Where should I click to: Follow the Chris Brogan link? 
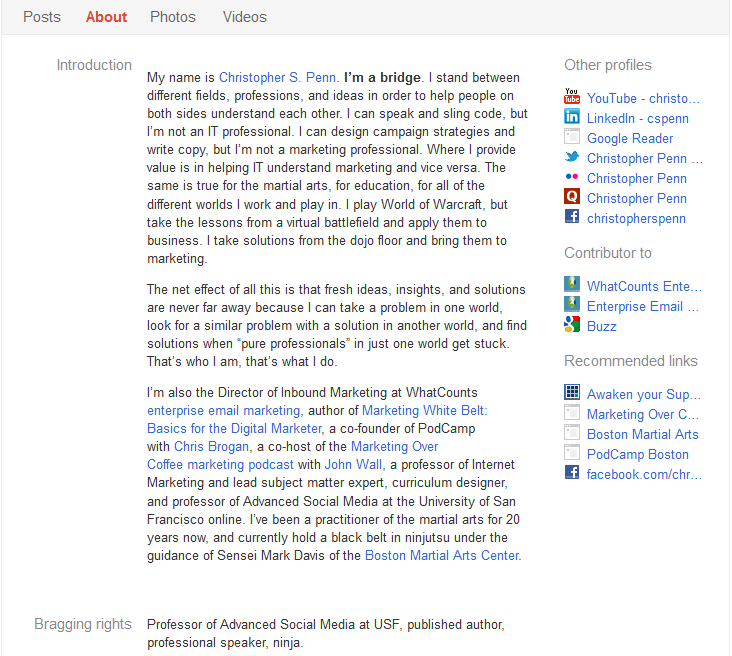pos(213,446)
